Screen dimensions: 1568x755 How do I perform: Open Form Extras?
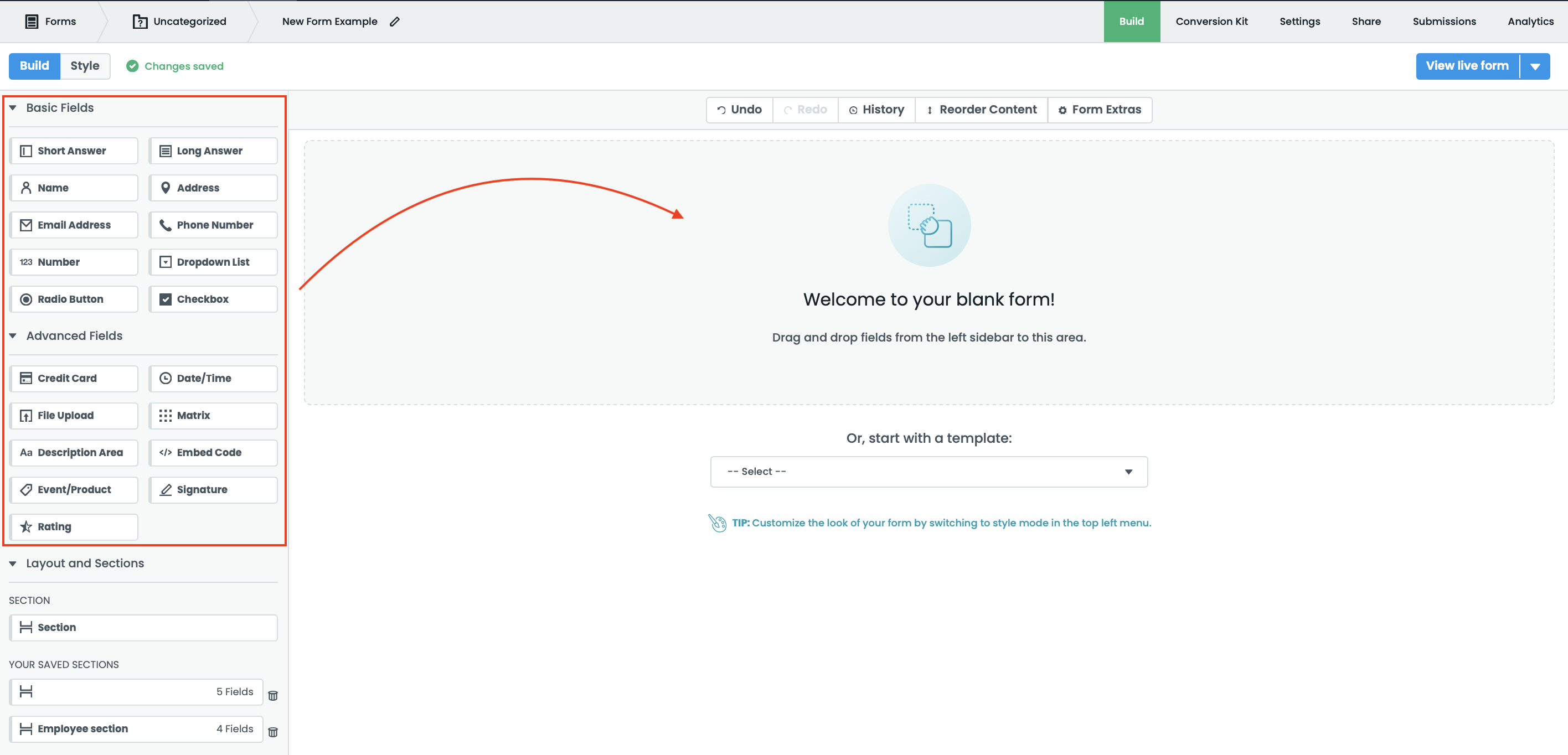point(1099,110)
